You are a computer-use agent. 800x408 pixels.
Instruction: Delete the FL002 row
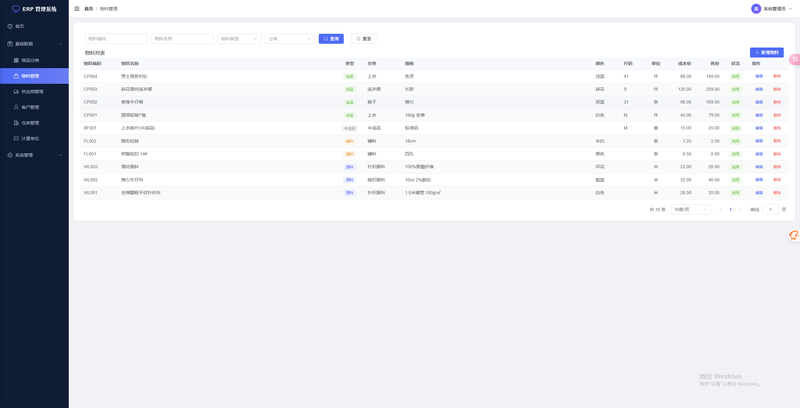(777, 141)
